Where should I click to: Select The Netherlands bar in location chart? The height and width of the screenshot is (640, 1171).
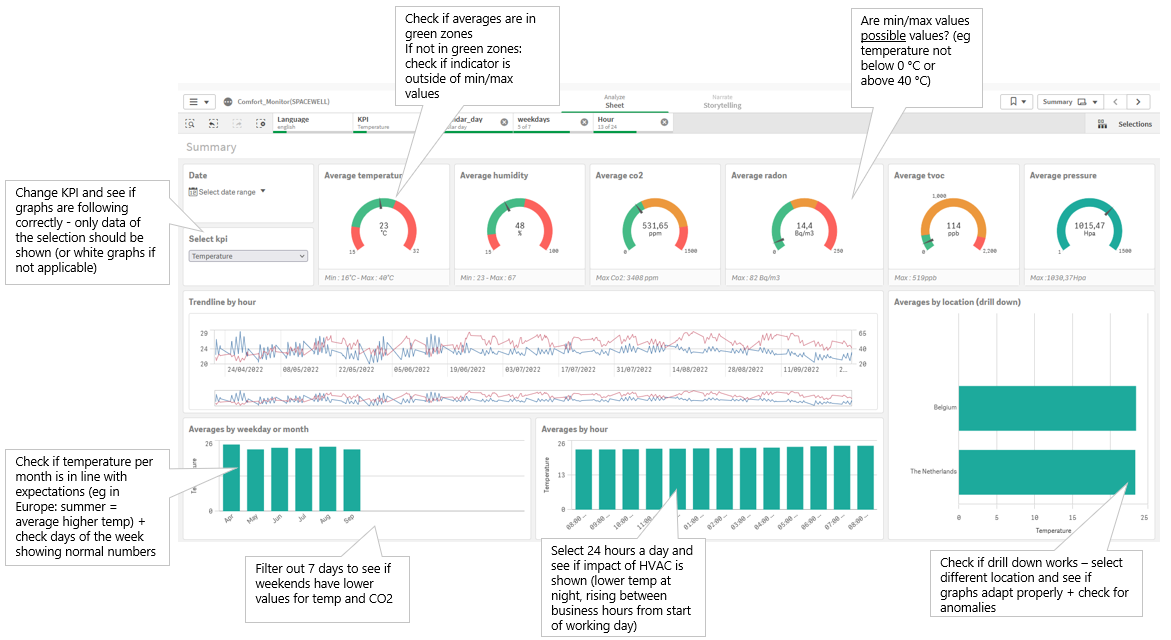tap(1047, 472)
